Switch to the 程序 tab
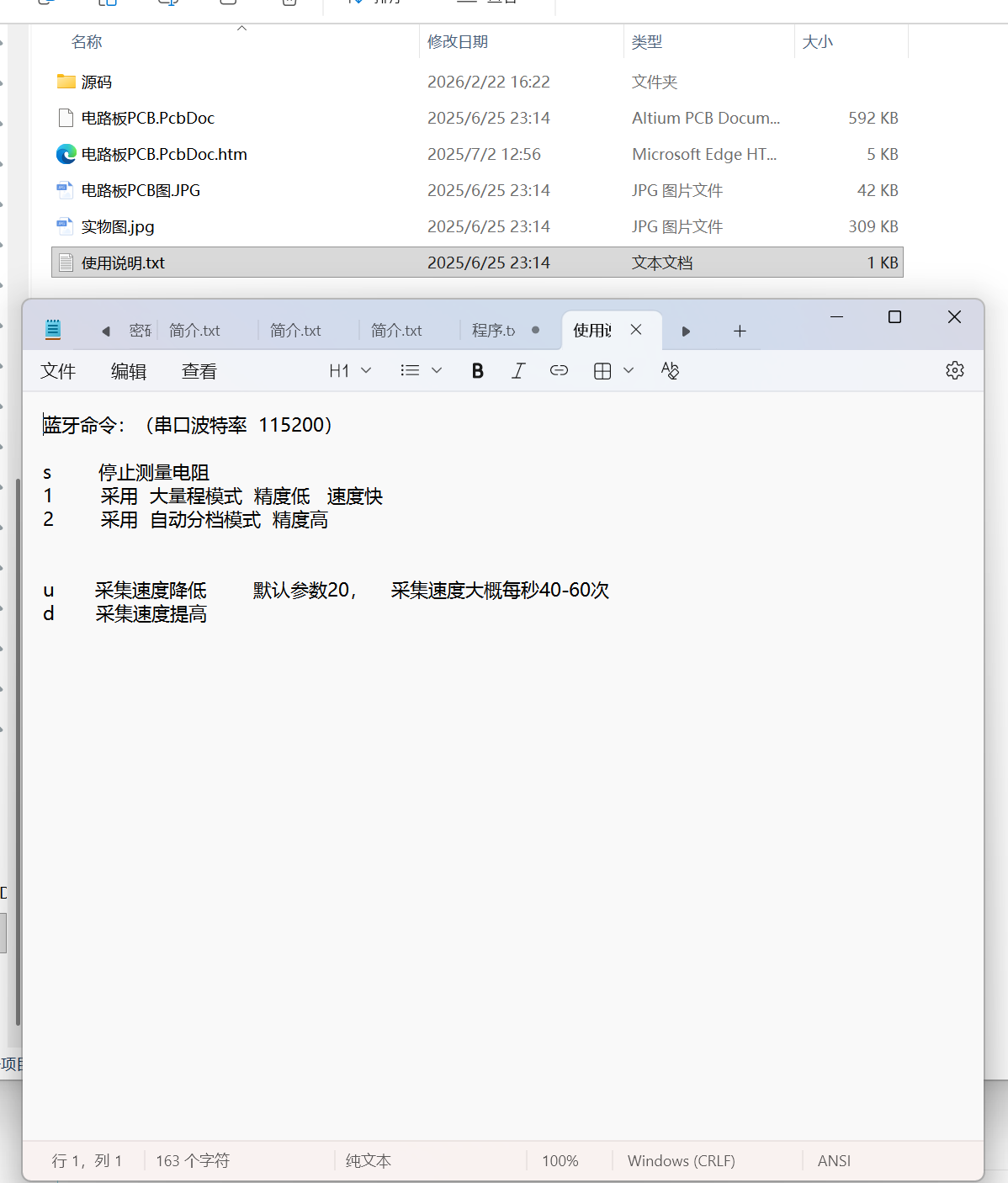The image size is (1008, 1183). pyautogui.click(x=494, y=331)
